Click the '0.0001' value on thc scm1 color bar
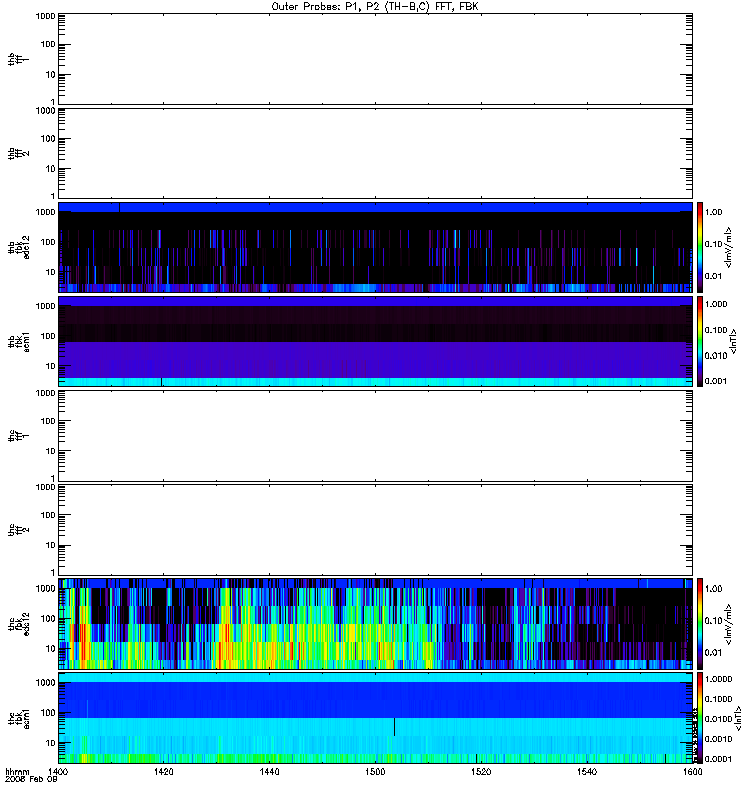 718,759
